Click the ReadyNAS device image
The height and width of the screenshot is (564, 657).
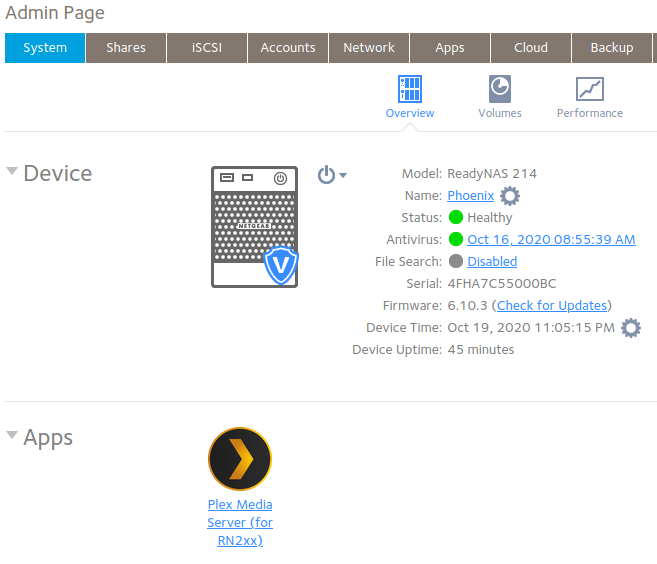254,227
